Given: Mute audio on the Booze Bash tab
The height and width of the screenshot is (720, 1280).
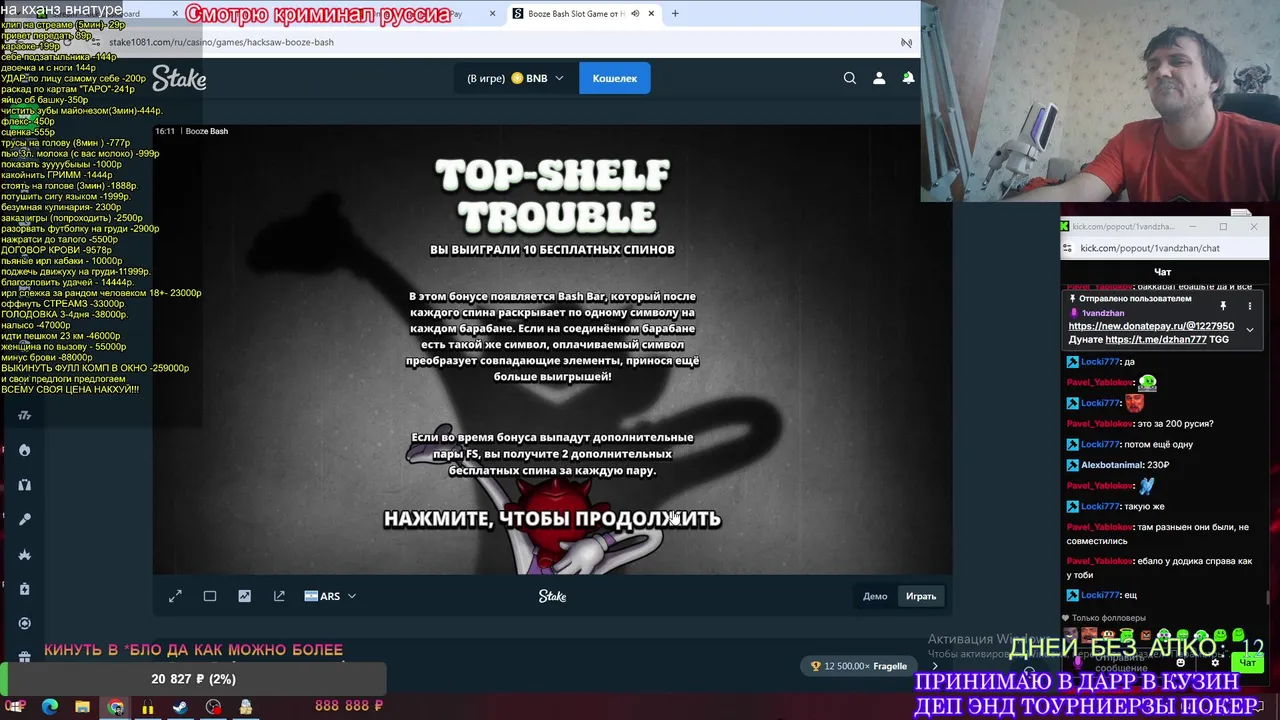Looking at the screenshot, I should (x=635, y=14).
